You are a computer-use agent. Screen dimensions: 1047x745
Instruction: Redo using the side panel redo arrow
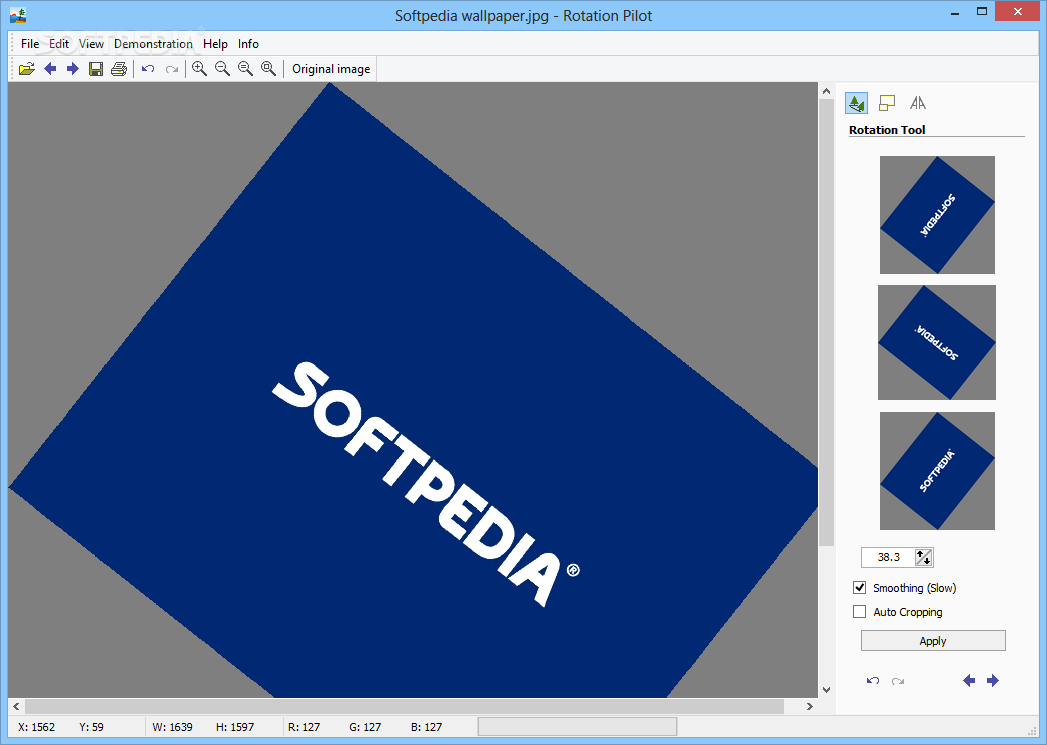[897, 681]
